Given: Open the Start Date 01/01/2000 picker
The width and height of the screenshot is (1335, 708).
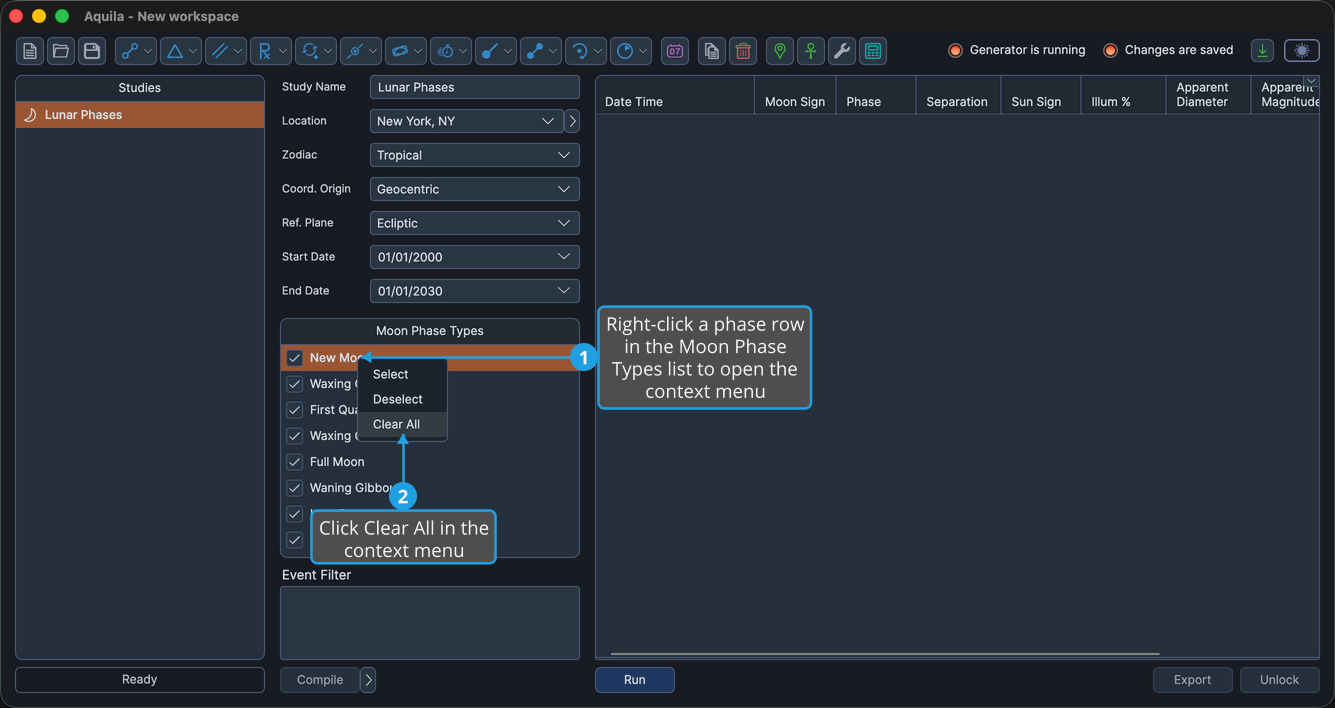Looking at the screenshot, I should point(475,257).
